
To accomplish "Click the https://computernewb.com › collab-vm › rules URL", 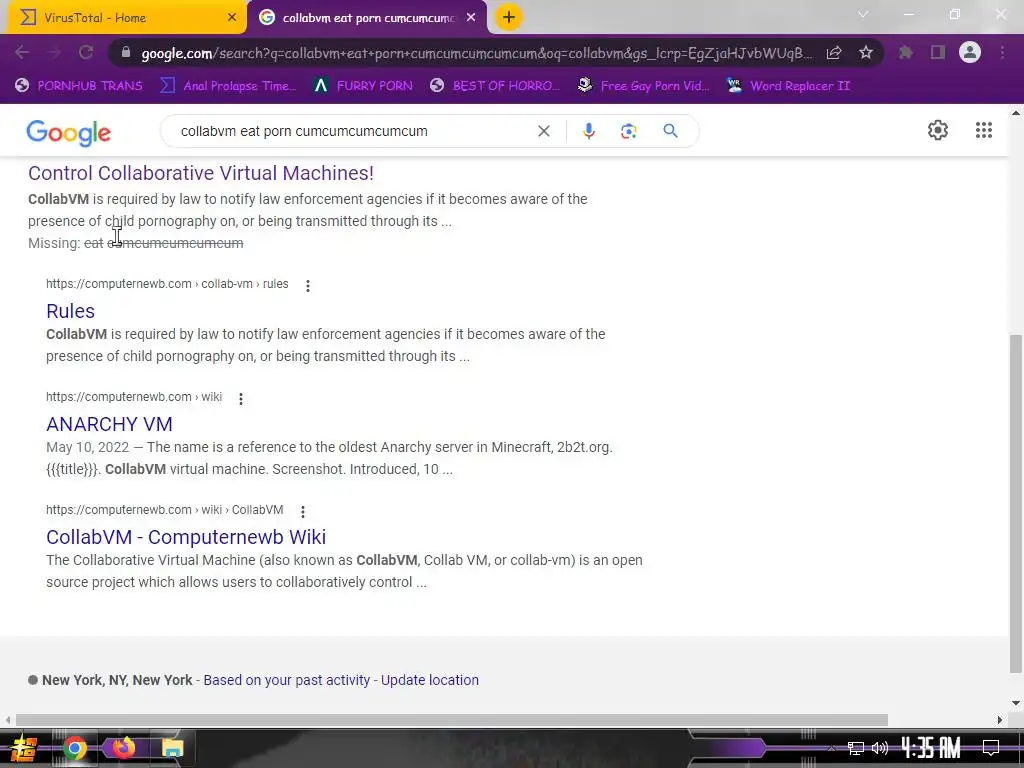I will [x=167, y=284].
